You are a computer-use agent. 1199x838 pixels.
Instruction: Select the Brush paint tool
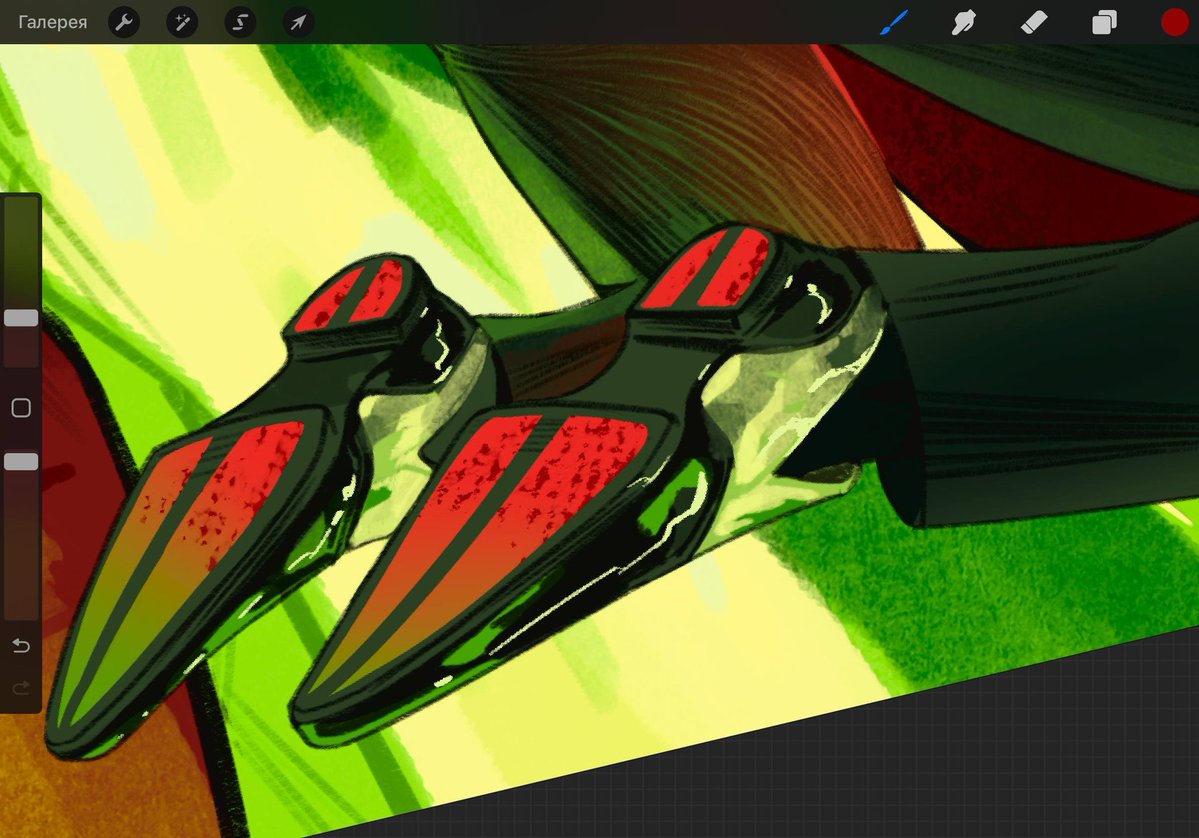coord(894,22)
